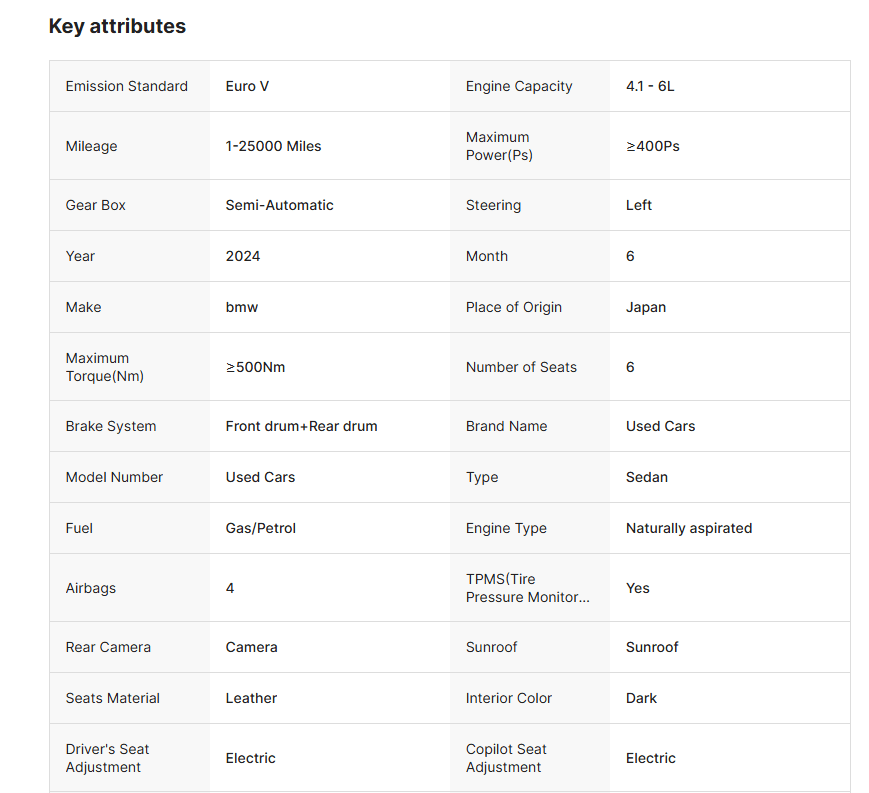Click the Key attributes heading
Viewport: 869px width, 793px height.
pyautogui.click(x=117, y=27)
